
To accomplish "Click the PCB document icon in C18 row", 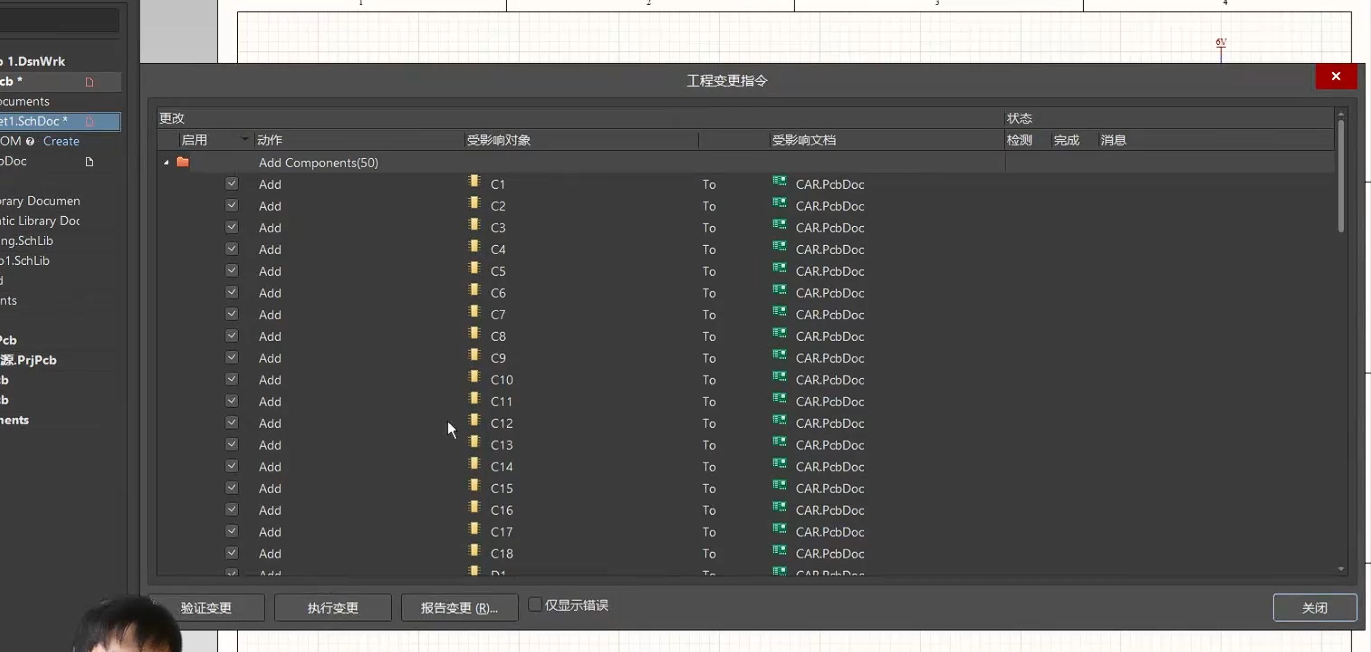I will 779,552.
